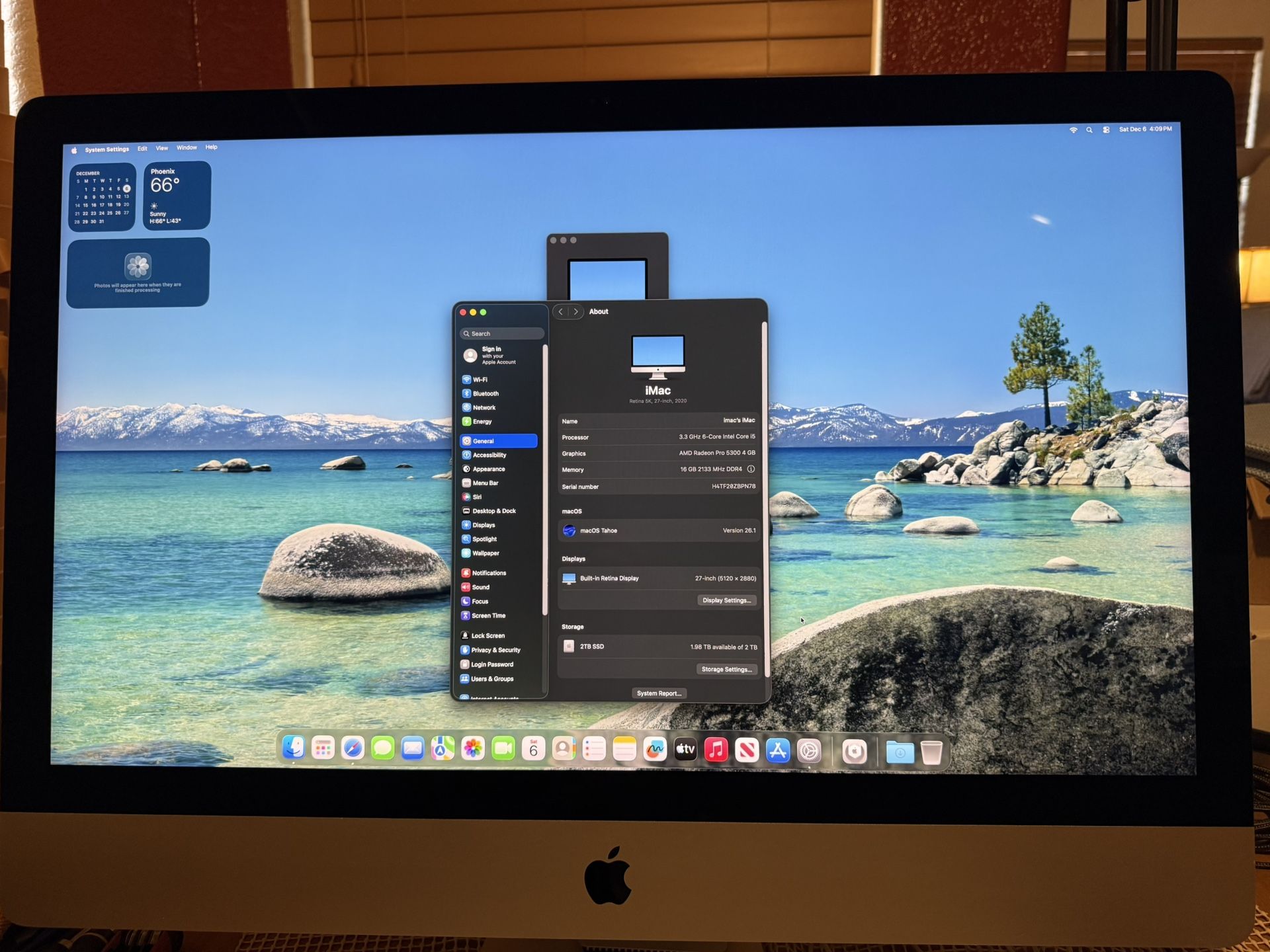Open Displays settings in the sidebar
1270x952 pixels.
point(484,524)
